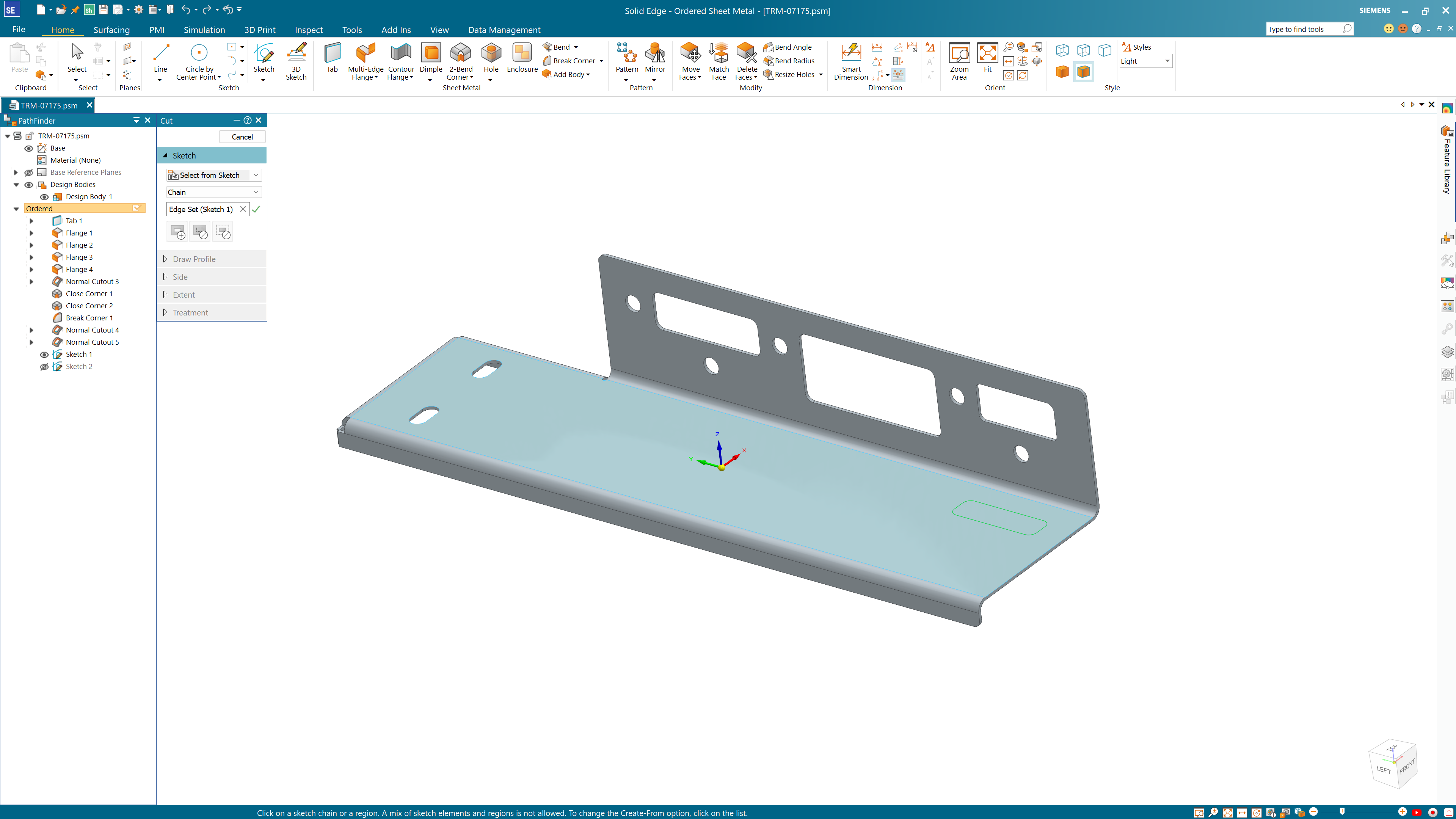Viewport: 1456px width, 819px height.
Task: Click the Sketch 2 item in PathFinder
Action: (x=78, y=366)
